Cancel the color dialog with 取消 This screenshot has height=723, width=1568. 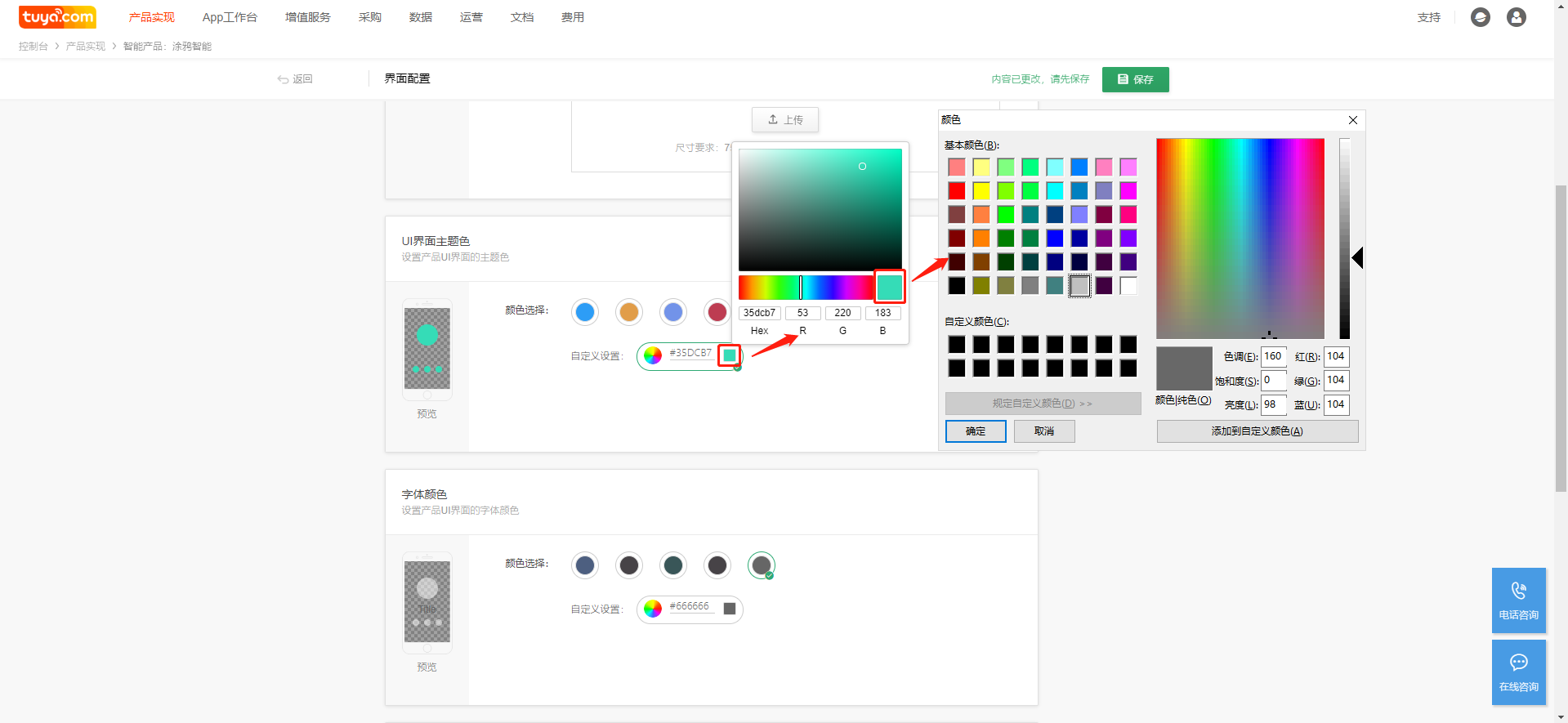click(1044, 431)
